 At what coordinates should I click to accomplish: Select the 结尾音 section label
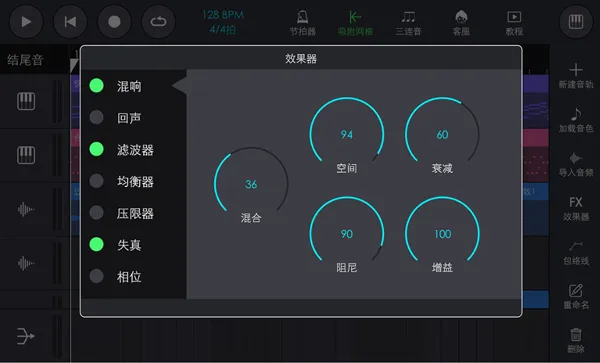coord(25,60)
